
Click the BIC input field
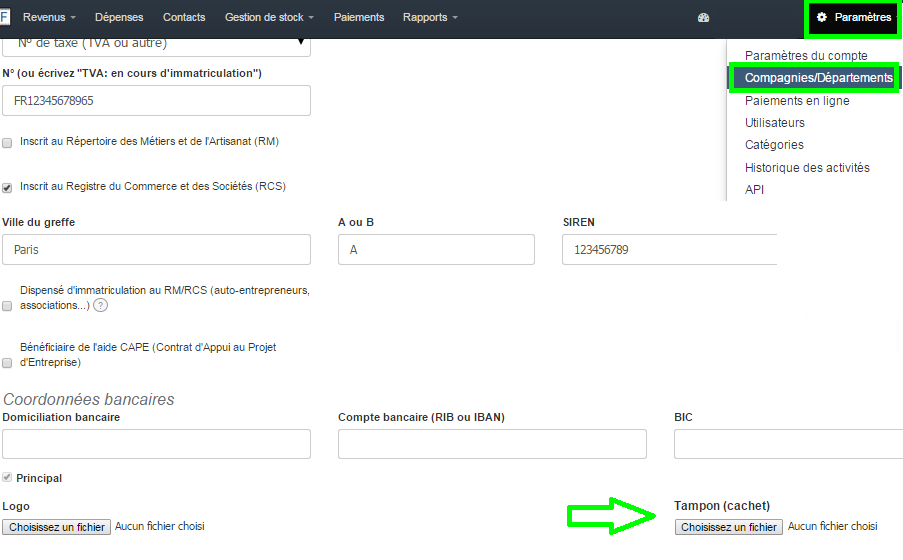point(788,444)
